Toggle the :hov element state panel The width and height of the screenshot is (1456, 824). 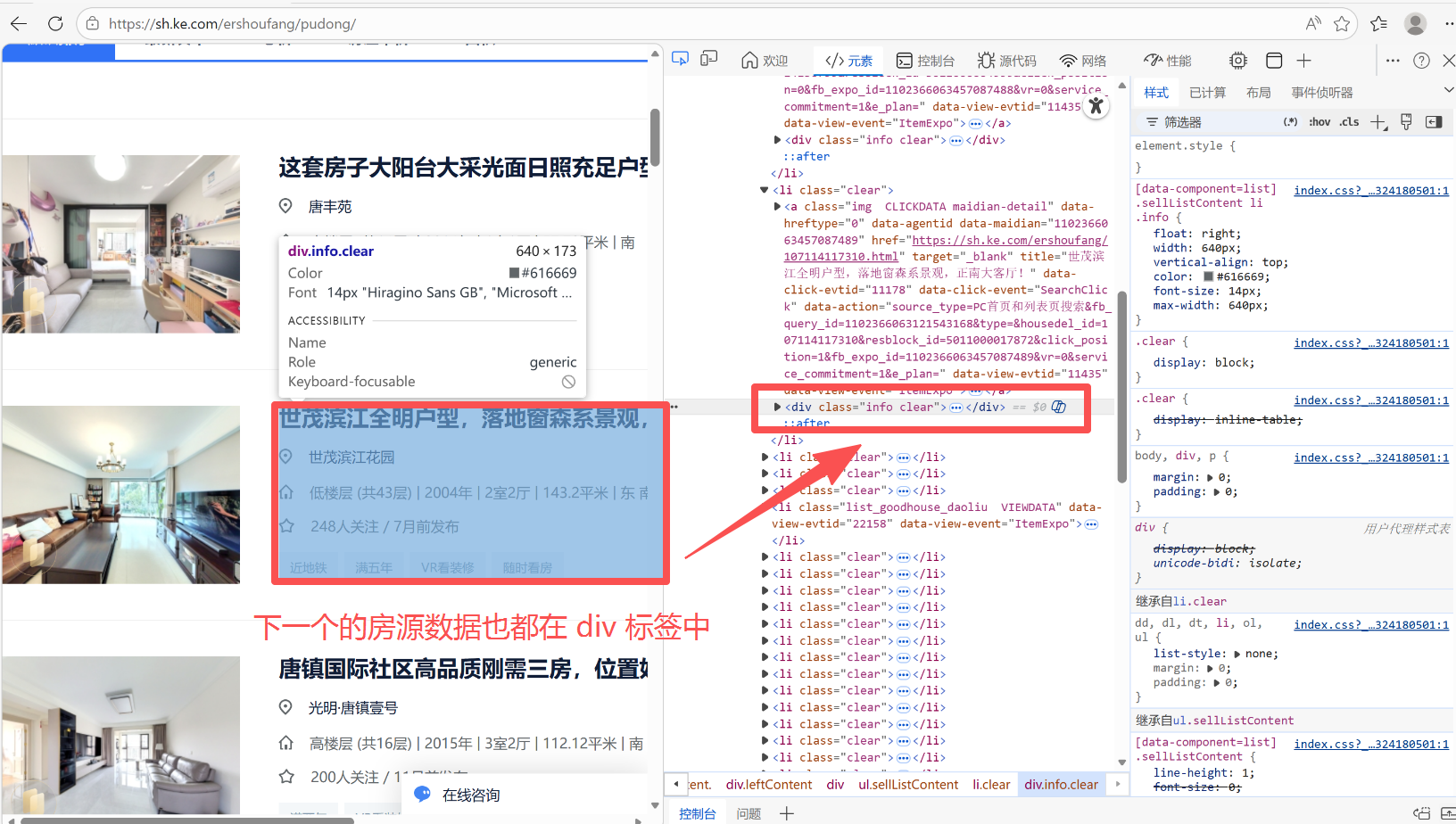[x=1319, y=122]
